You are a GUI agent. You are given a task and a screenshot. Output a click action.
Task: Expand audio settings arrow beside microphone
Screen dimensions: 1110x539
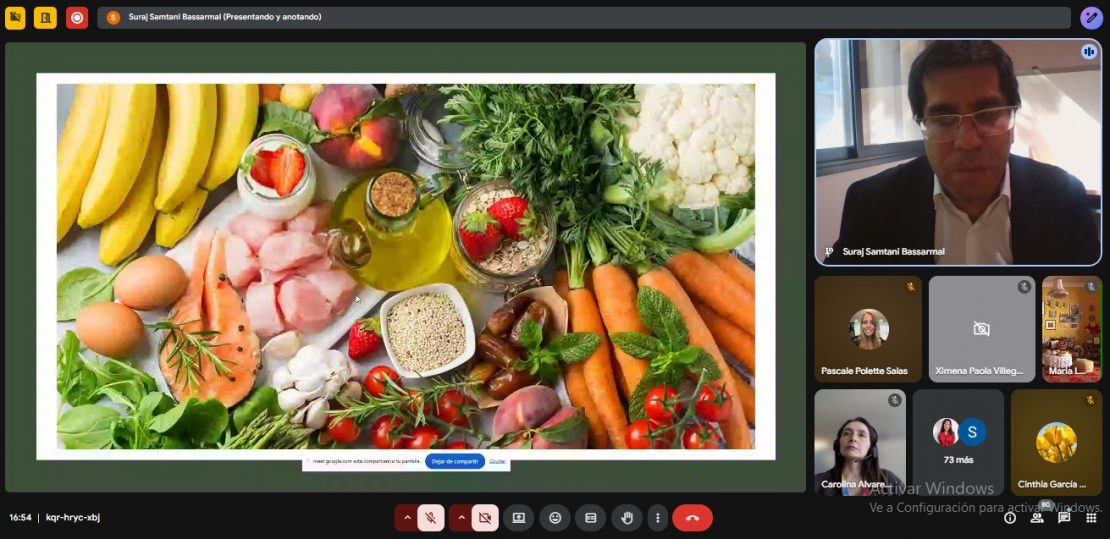406,518
